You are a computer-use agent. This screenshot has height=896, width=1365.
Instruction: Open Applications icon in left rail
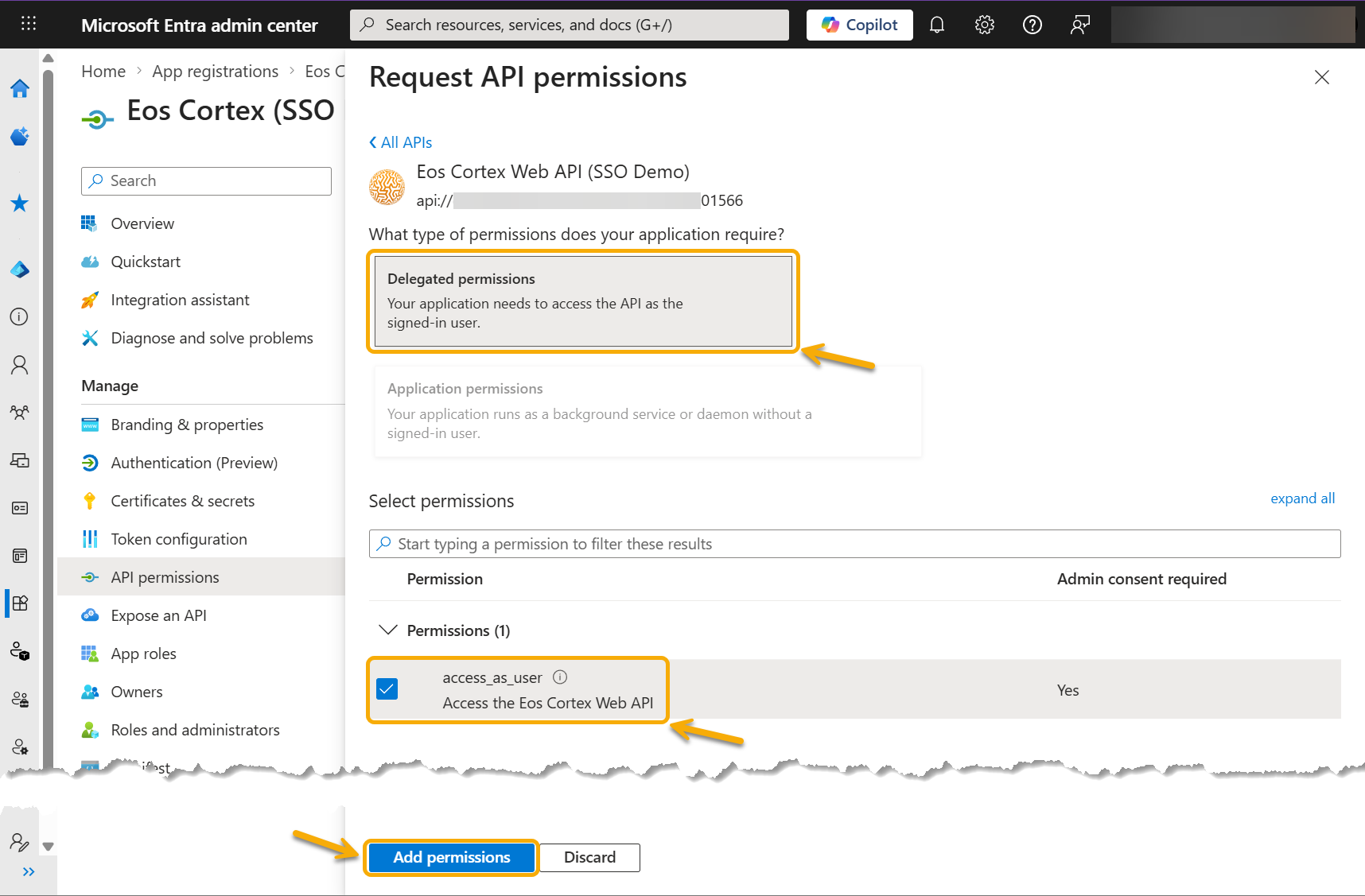tap(20, 603)
